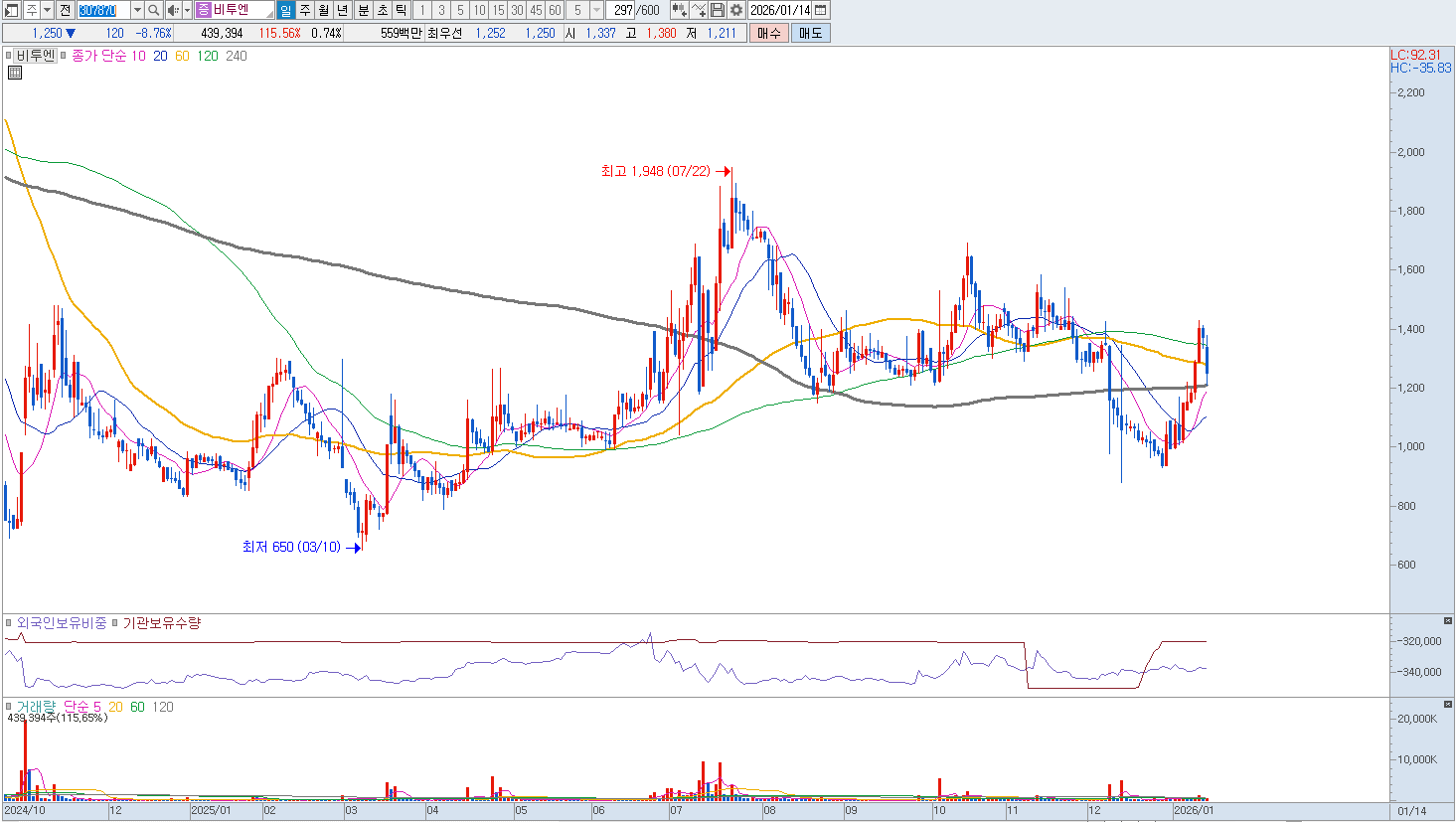Switch to 월 (monthly) chart period
This screenshot has width=1456, height=822.
tap(324, 10)
